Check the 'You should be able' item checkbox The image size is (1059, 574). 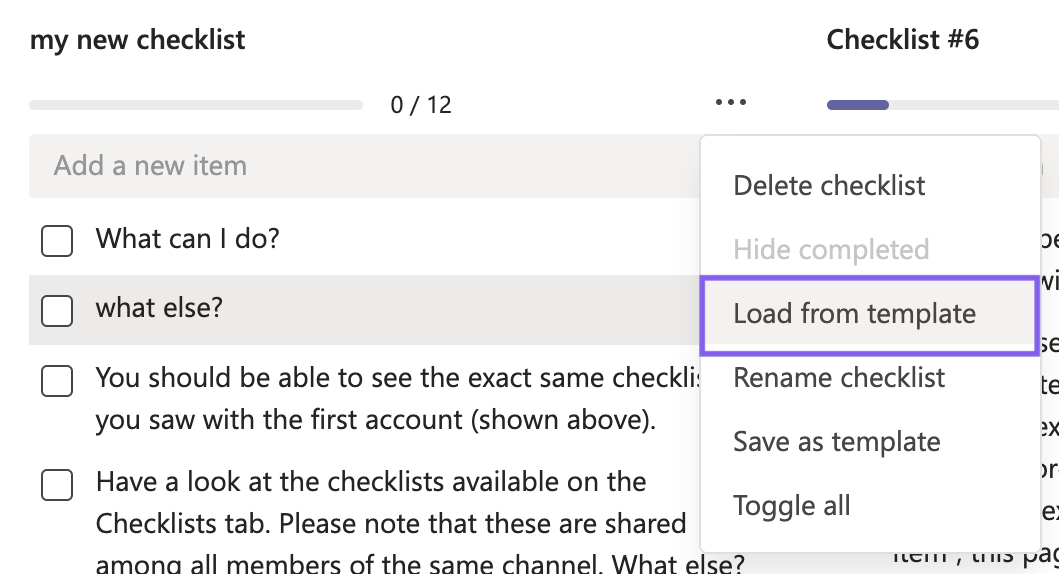pyautogui.click(x=57, y=381)
